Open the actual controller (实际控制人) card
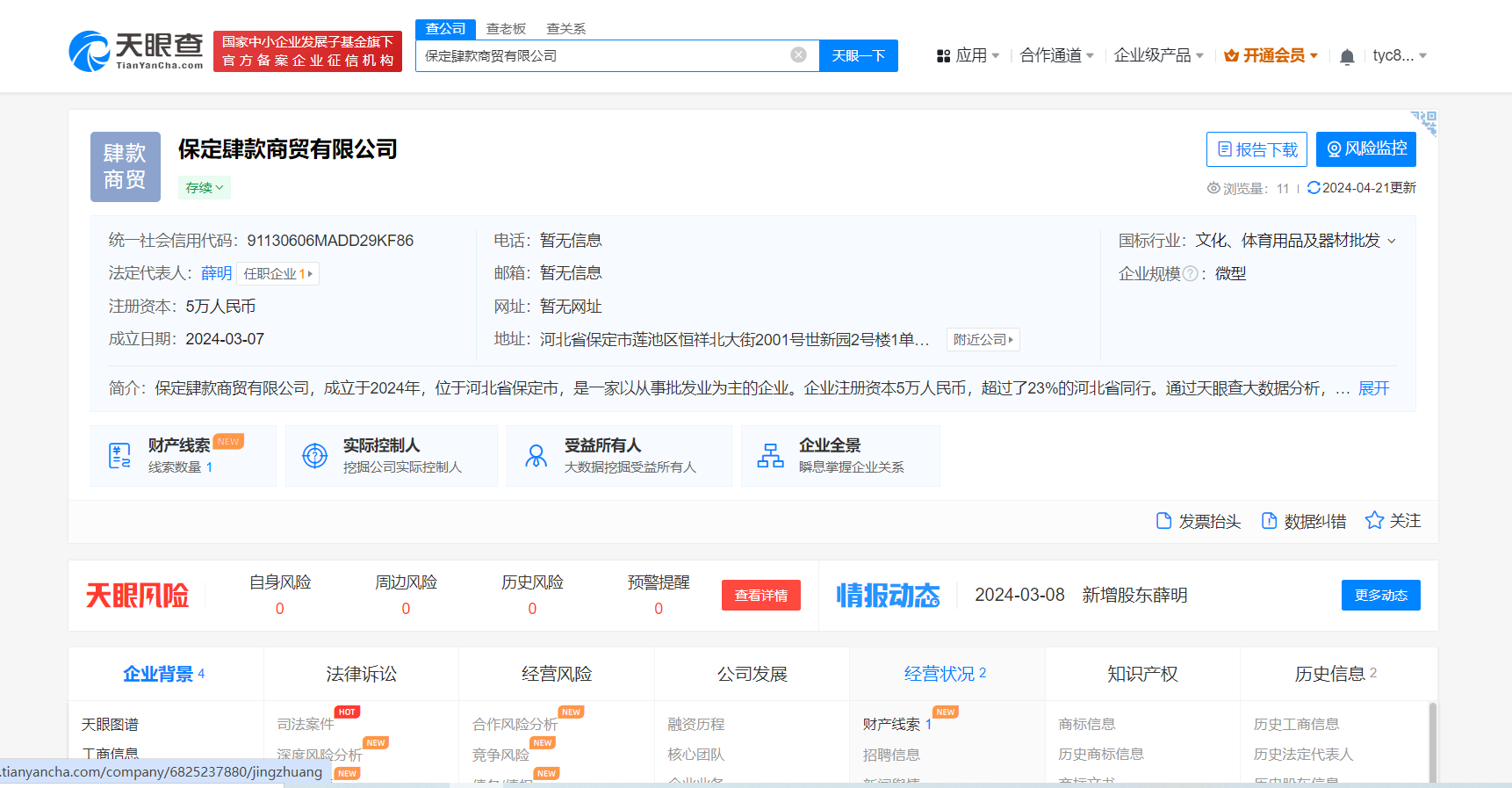Viewport: 1512px width, 788px height. (391, 455)
